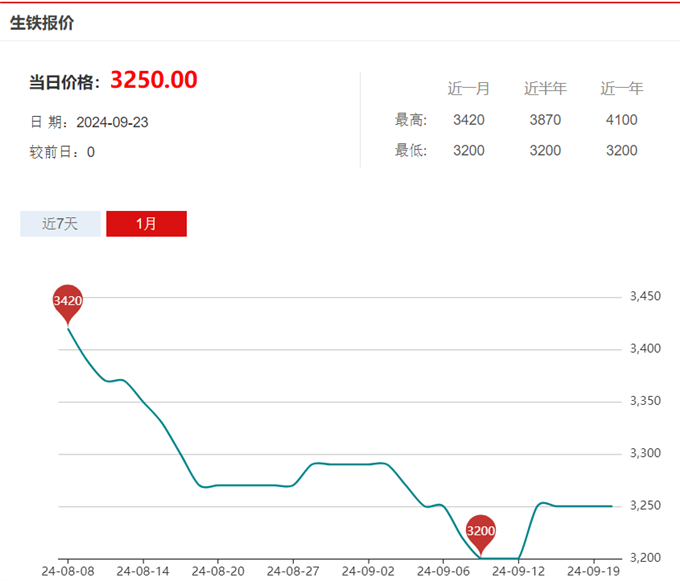
Task: Click the 近半年 column header
Action: [545, 88]
